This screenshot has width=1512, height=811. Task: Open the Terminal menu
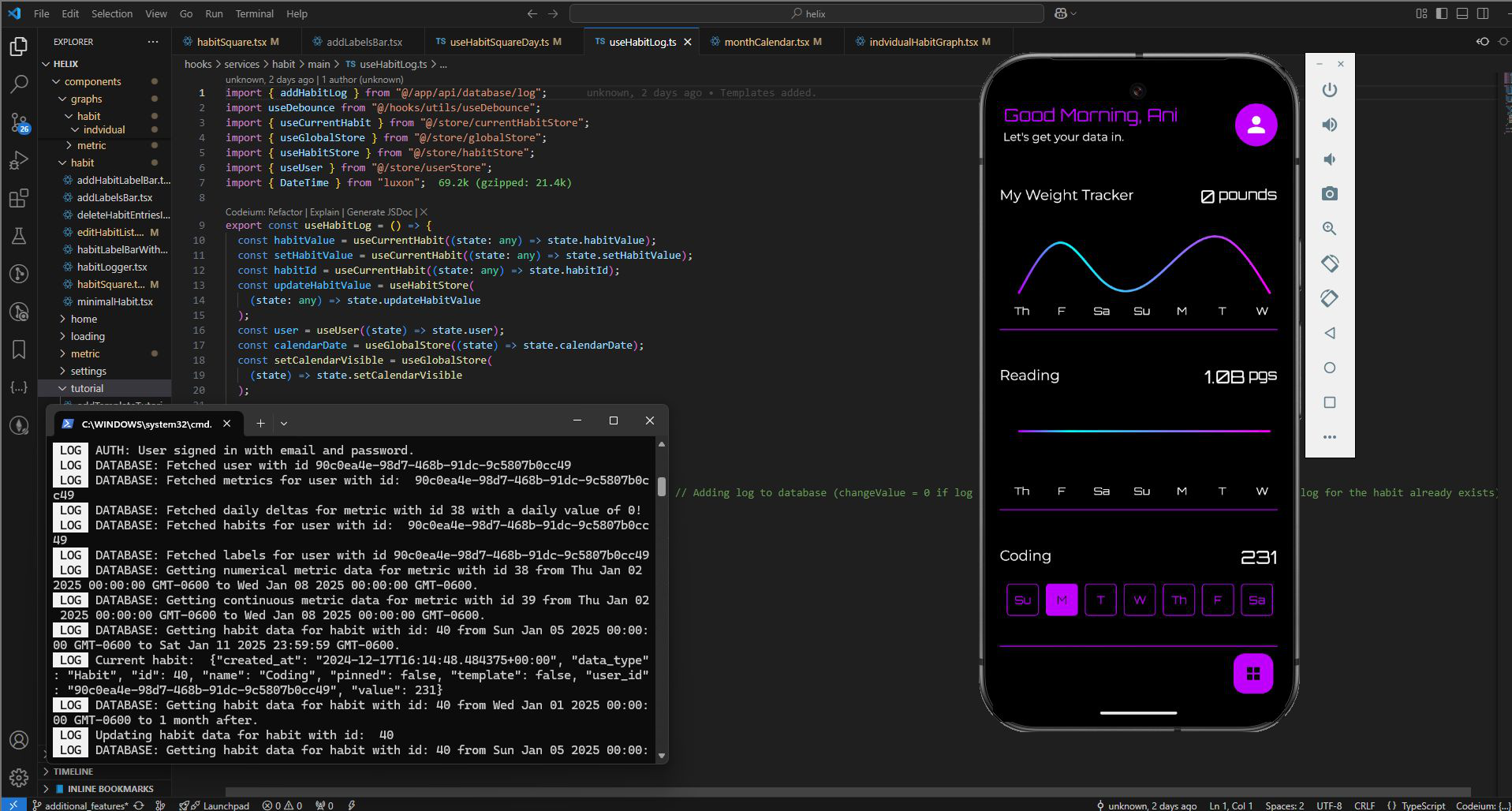pyautogui.click(x=254, y=13)
